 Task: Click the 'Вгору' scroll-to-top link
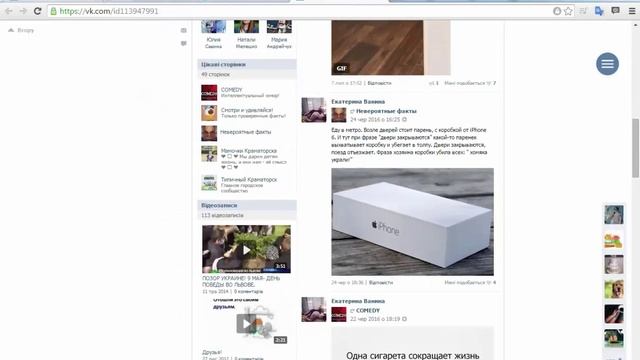point(21,30)
